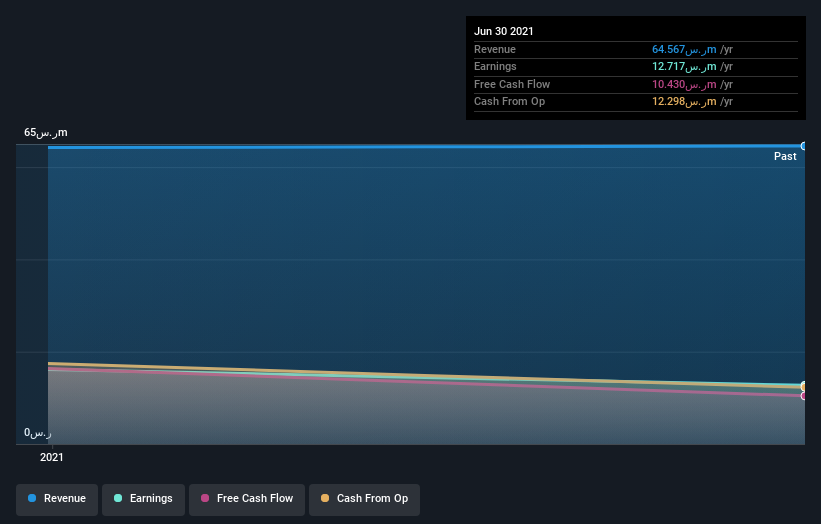The image size is (821, 524).
Task: Toggle the Cash From Op legend button
Action: pos(364,499)
